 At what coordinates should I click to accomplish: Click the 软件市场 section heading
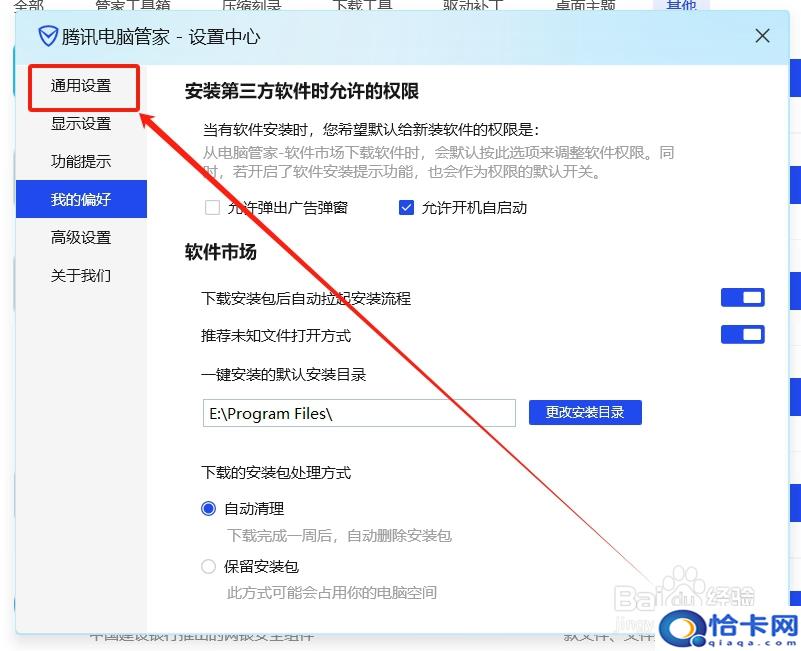(x=221, y=252)
